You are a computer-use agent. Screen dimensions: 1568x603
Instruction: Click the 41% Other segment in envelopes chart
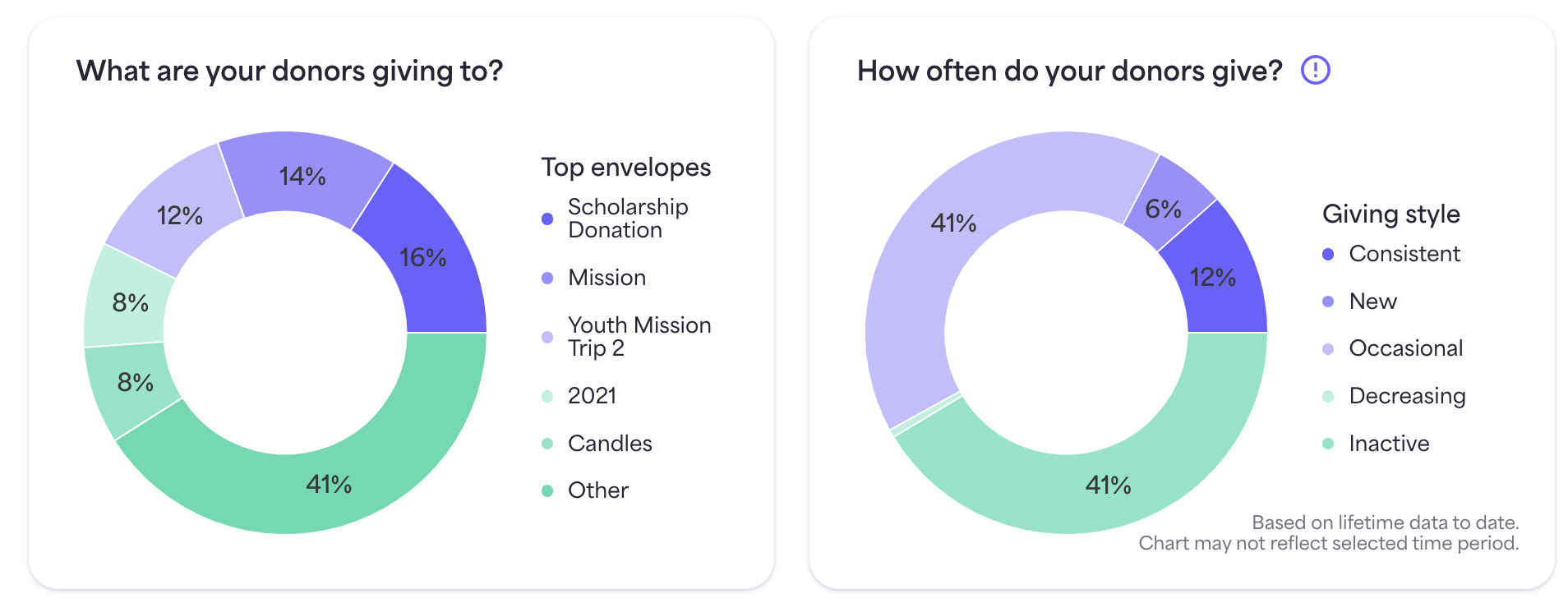point(329,485)
